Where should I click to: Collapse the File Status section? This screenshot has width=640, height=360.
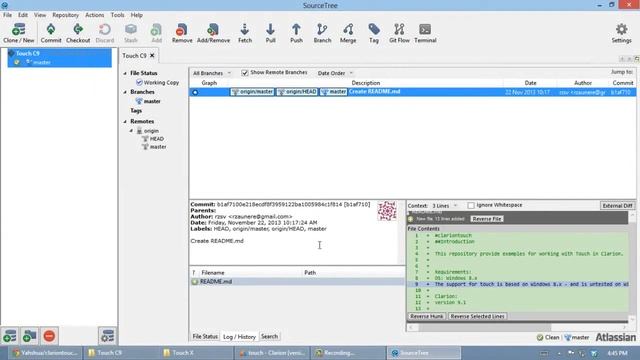[125, 73]
